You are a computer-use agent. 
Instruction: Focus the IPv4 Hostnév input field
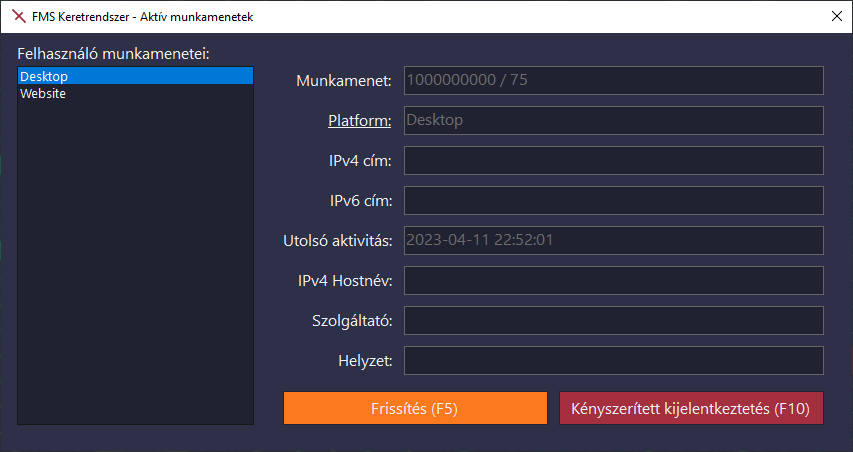point(613,281)
